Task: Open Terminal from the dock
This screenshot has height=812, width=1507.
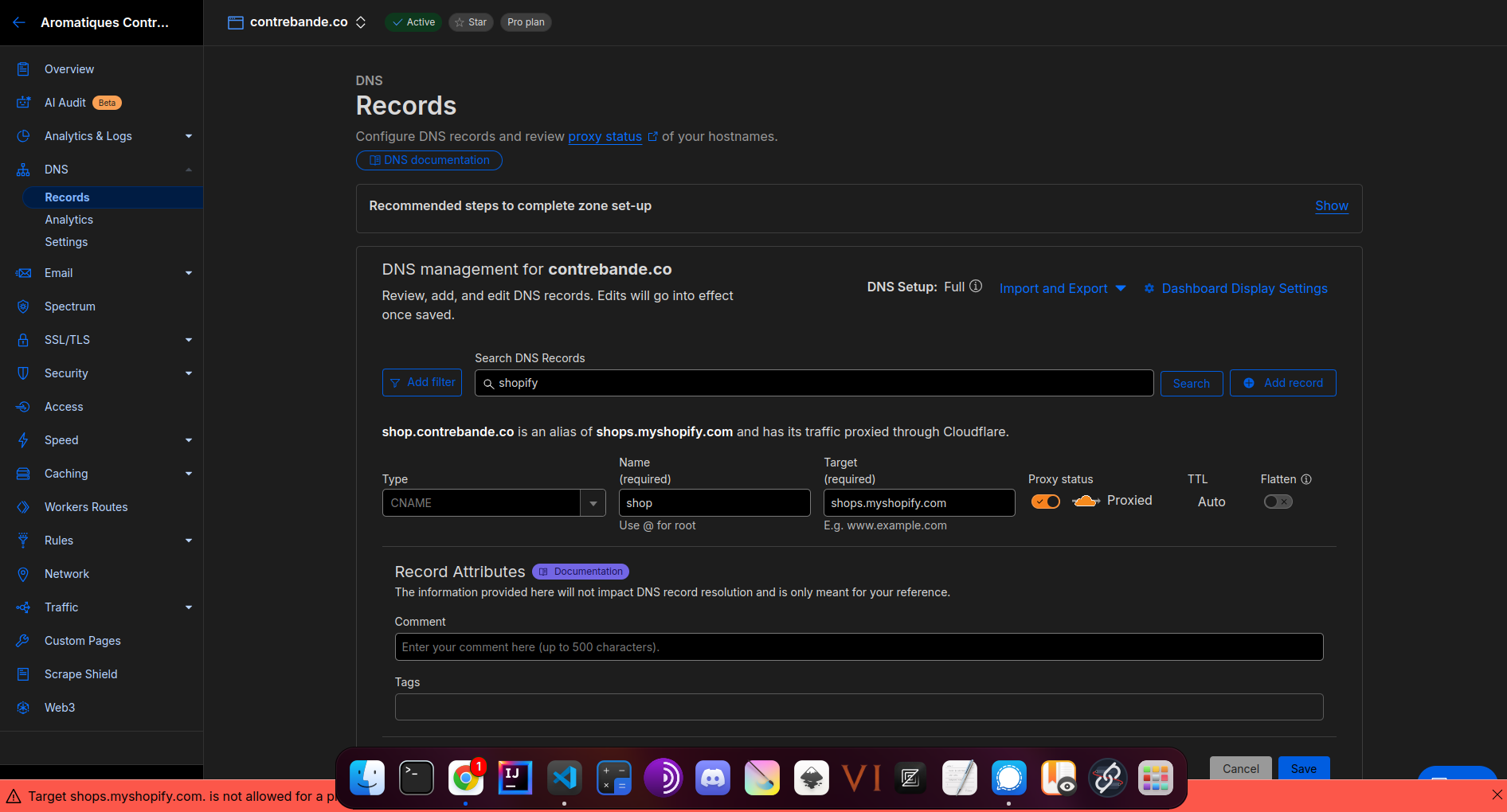Action: 417,778
